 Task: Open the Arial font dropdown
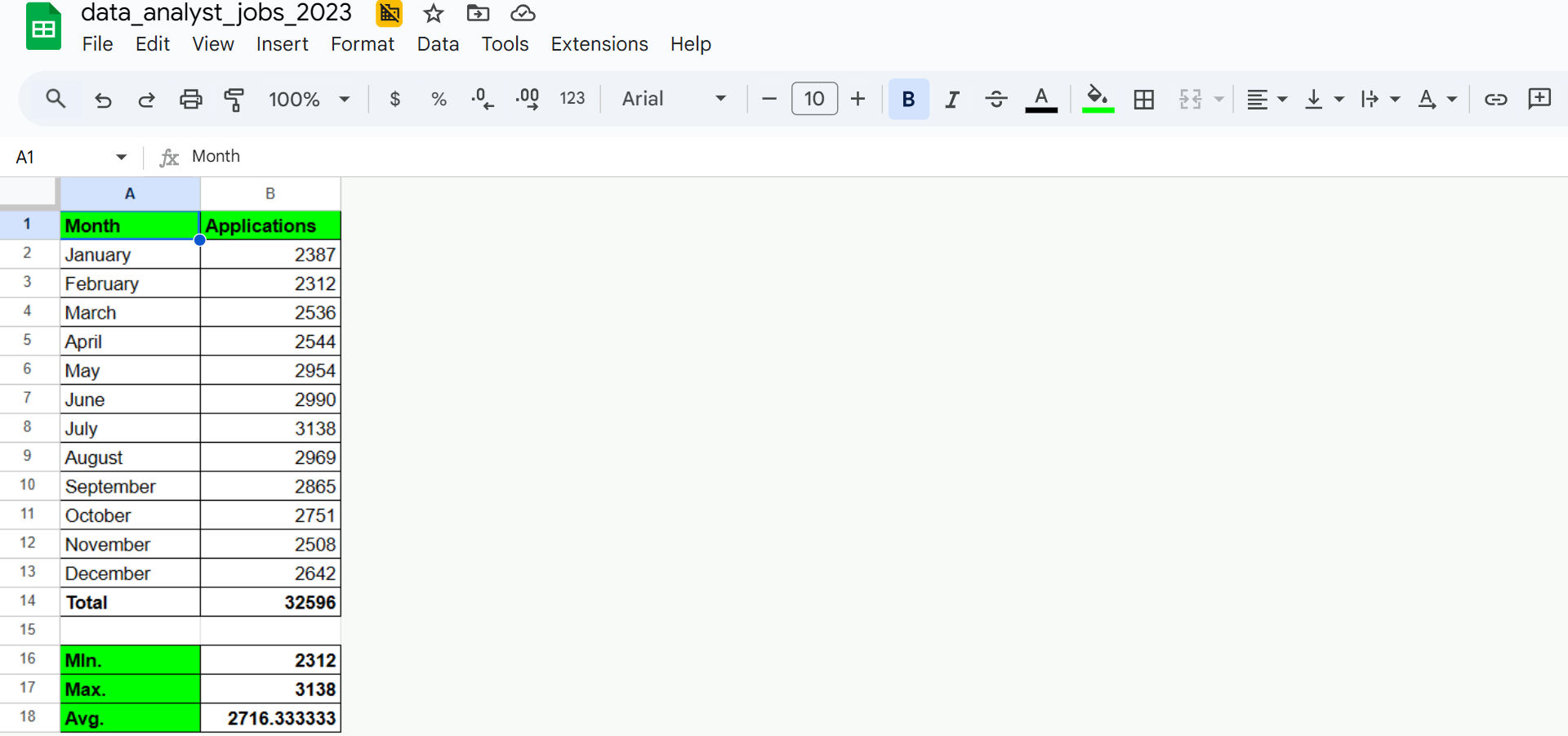674,99
